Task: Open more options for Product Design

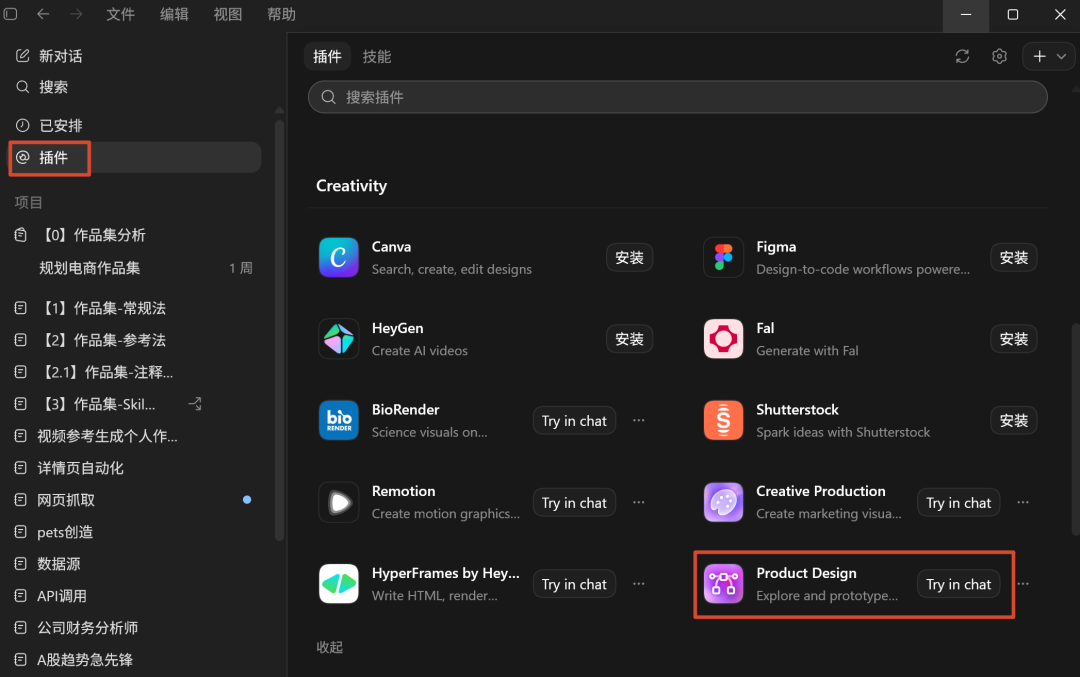Action: point(1023,584)
